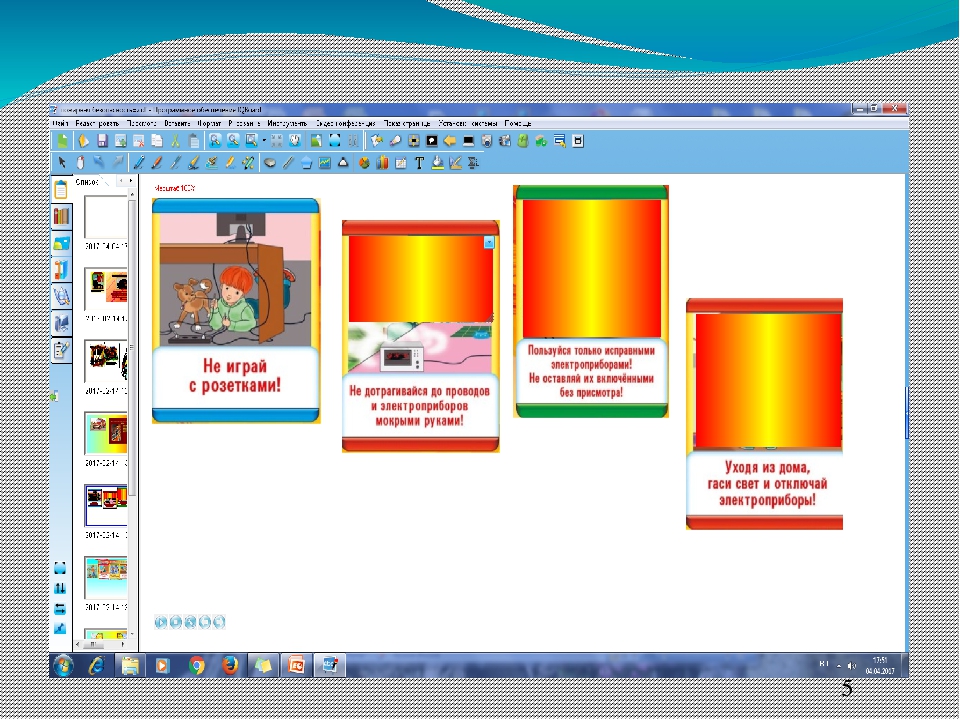Open the Формат menu
960x720 pixels.
pyautogui.click(x=209, y=123)
